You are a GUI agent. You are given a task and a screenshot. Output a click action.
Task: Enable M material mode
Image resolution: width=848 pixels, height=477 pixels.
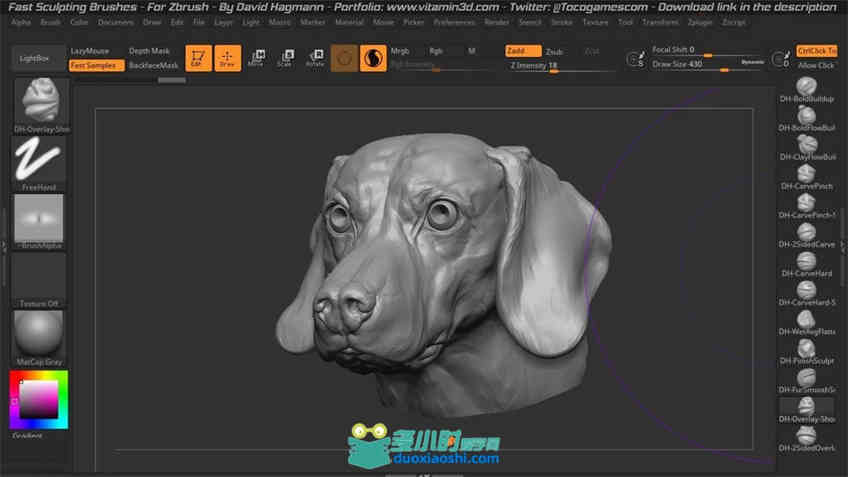click(x=472, y=51)
